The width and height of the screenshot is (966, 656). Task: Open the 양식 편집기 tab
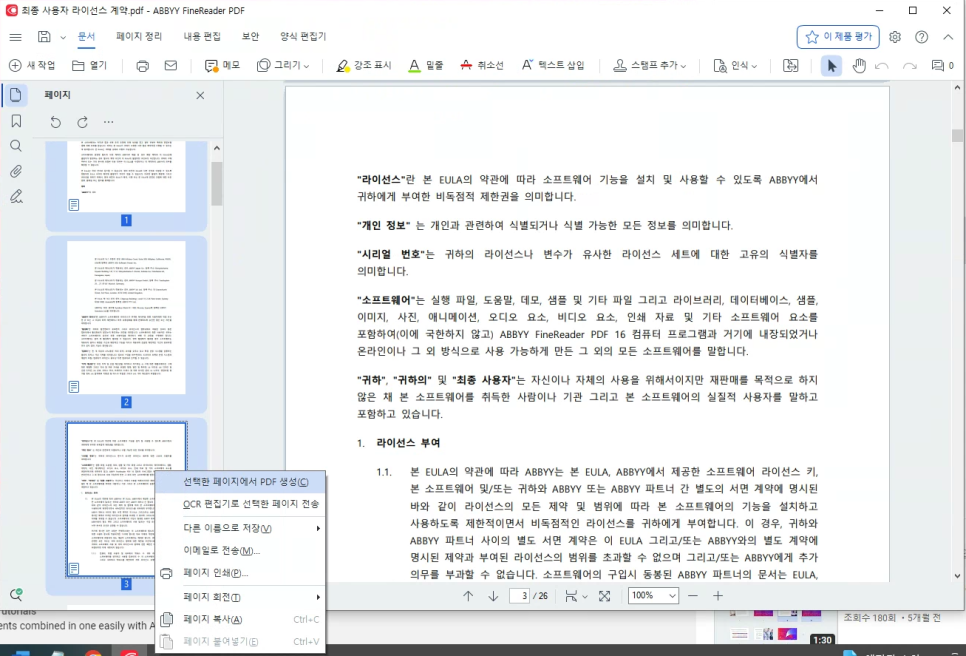302,36
